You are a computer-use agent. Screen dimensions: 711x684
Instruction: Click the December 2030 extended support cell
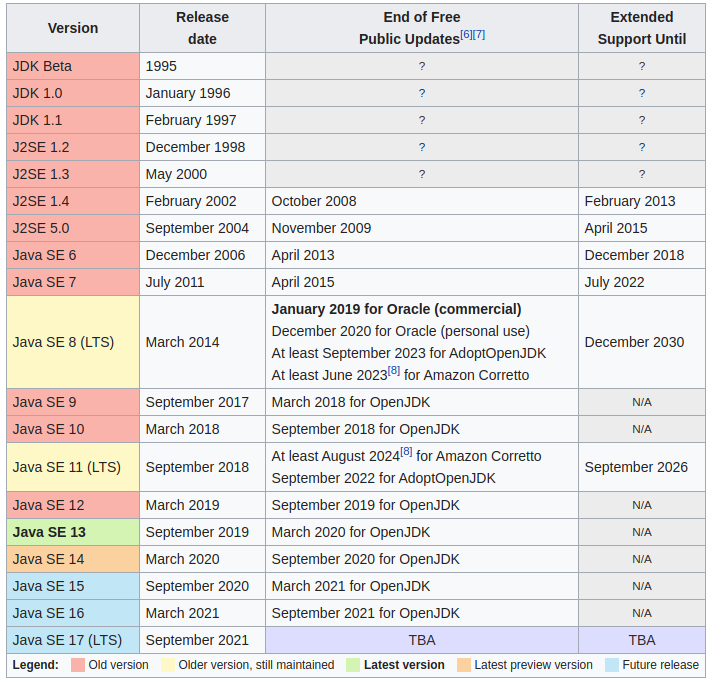pyautogui.click(x=642, y=342)
